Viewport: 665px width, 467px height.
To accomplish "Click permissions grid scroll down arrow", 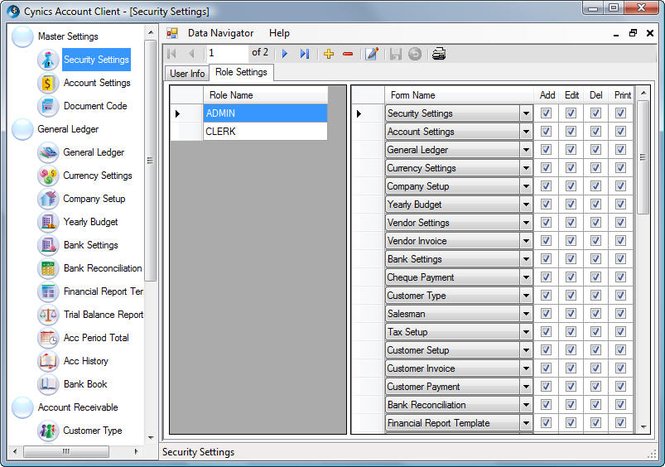I will (x=643, y=427).
